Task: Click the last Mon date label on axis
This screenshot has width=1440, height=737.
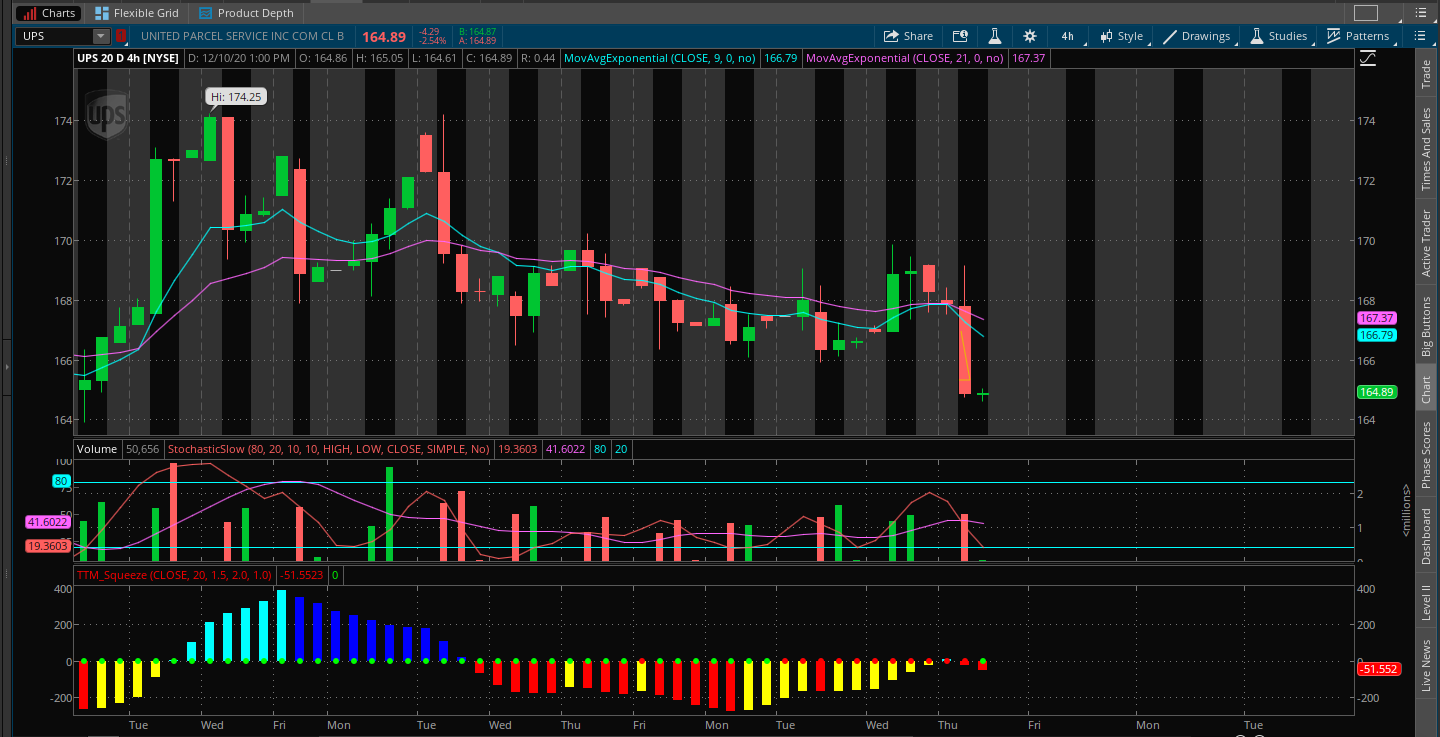Action: [x=1147, y=725]
